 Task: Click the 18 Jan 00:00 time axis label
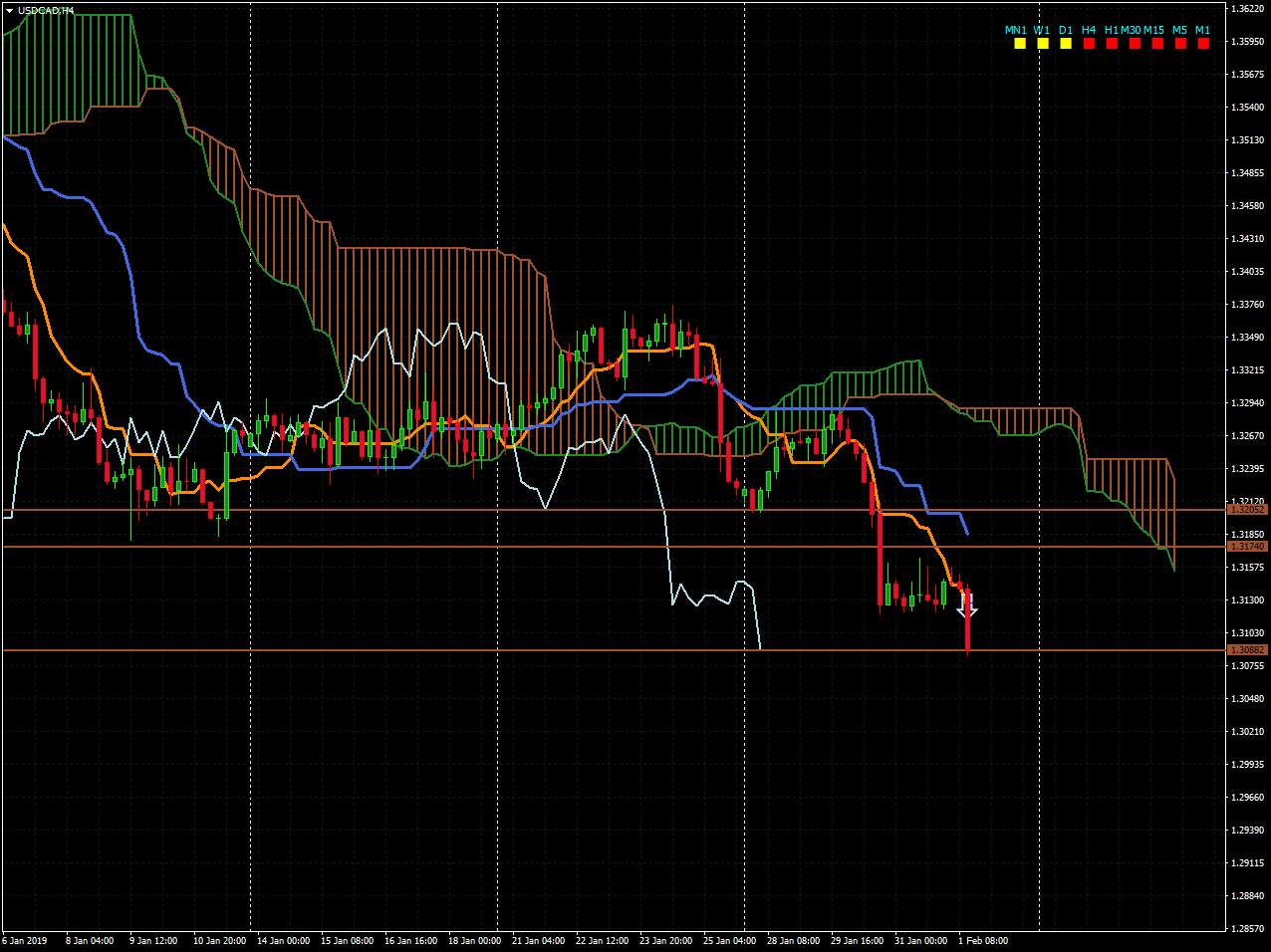click(474, 941)
